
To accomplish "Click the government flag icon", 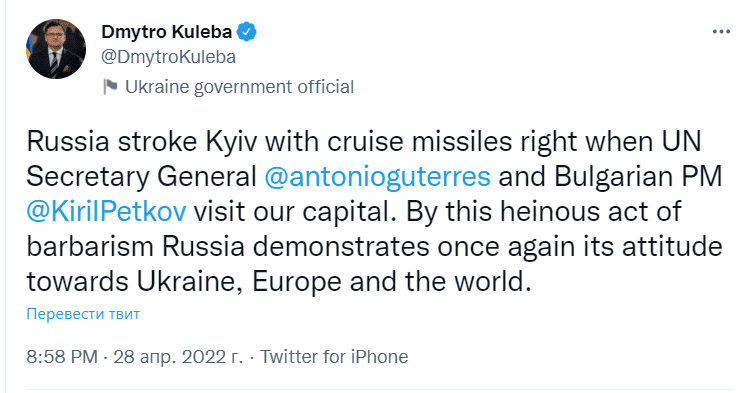I will pos(111,87).
